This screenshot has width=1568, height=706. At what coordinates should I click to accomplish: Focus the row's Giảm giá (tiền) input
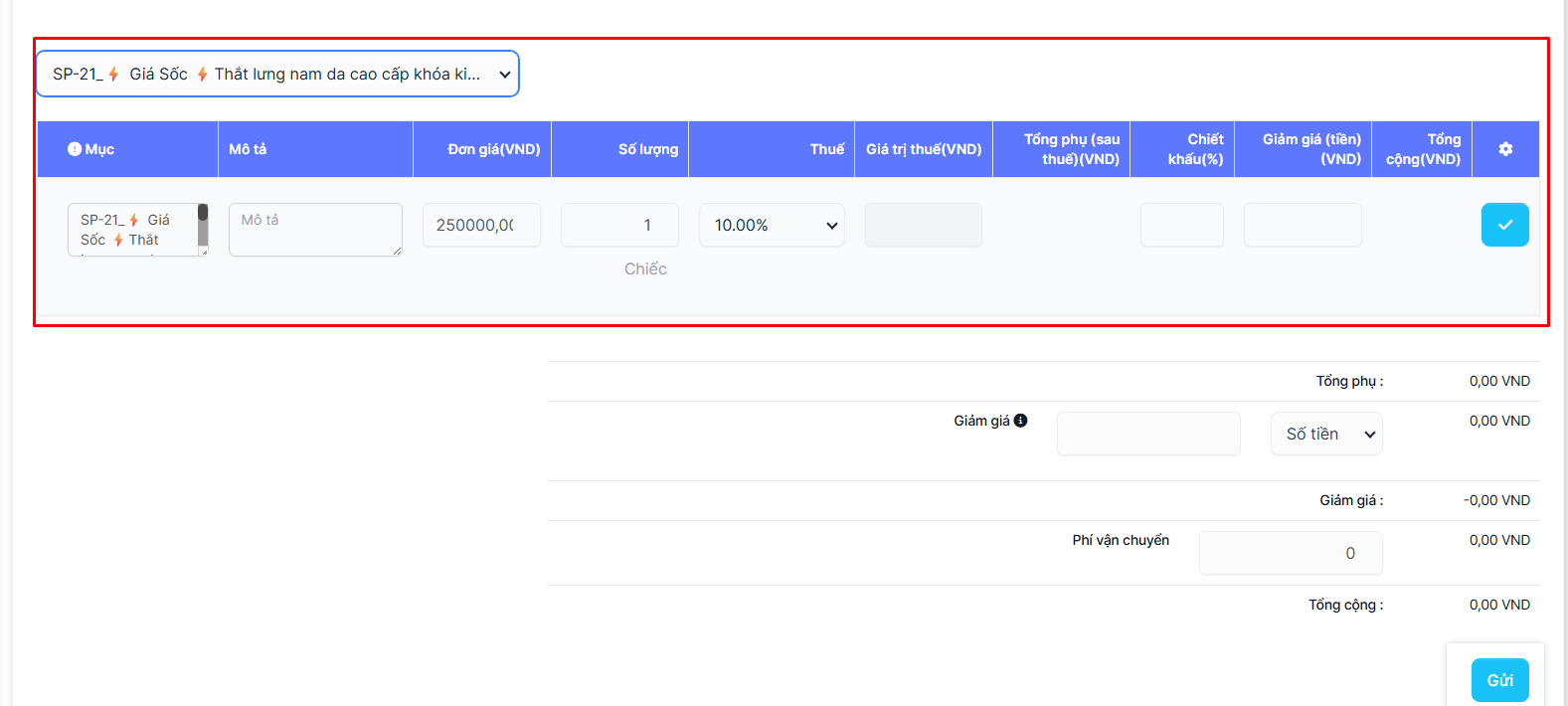click(1302, 225)
